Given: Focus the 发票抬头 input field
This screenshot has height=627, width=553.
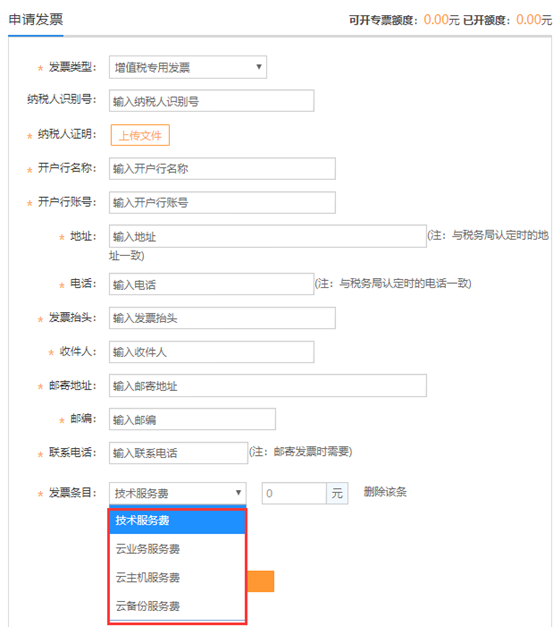Looking at the screenshot, I should 222,318.
